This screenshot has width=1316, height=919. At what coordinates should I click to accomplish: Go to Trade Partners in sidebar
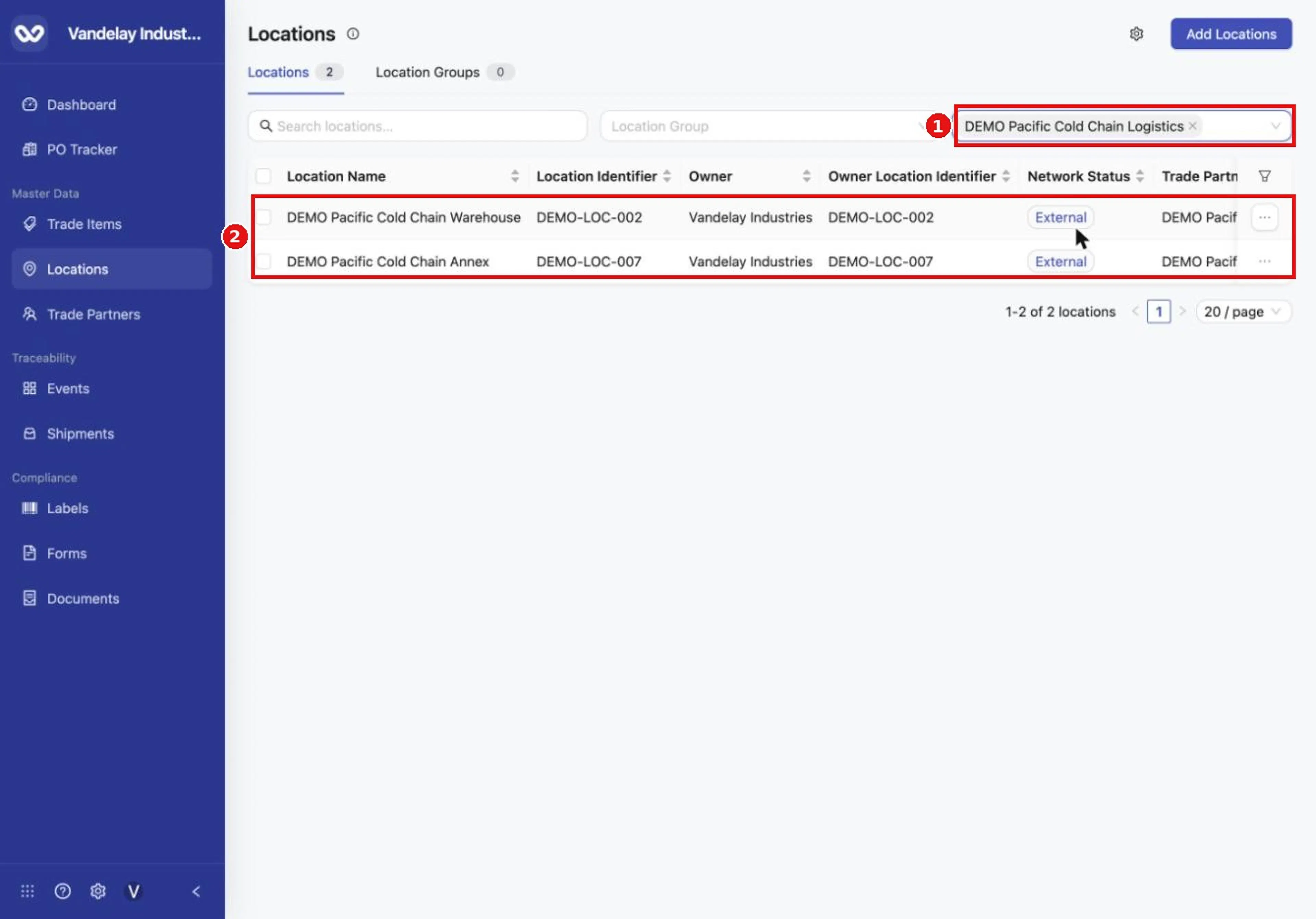(112, 314)
